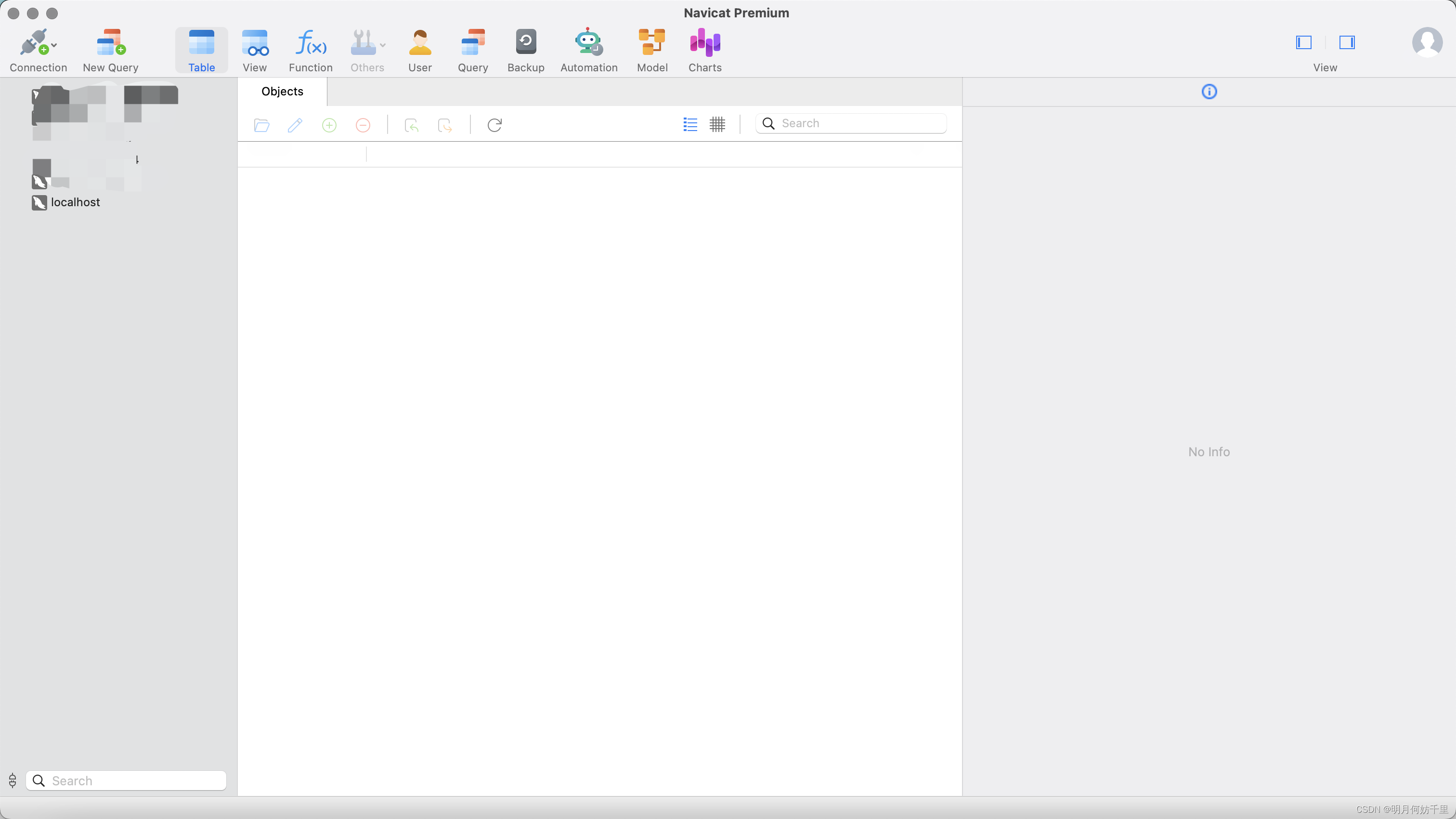Viewport: 1456px width, 819px height.
Task: Switch to list view mode
Action: tap(690, 124)
